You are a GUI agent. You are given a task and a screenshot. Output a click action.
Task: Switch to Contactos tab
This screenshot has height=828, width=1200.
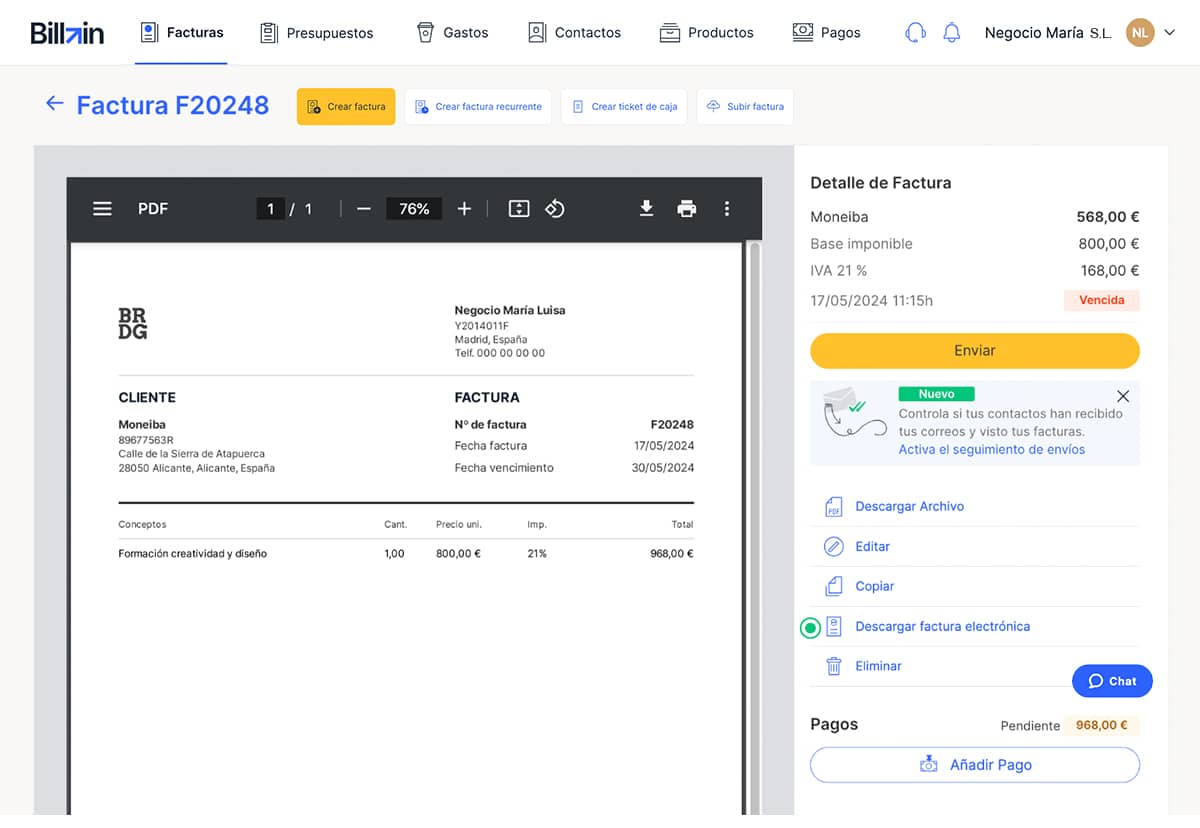(x=574, y=33)
